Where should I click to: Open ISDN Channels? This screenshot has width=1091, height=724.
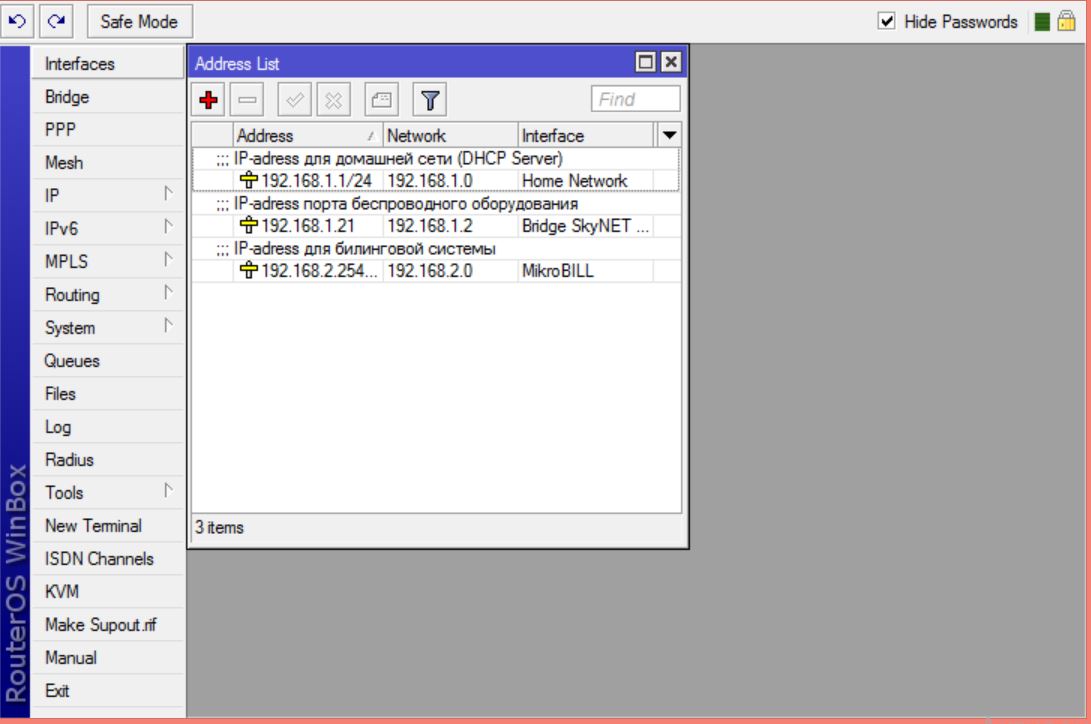[108, 558]
